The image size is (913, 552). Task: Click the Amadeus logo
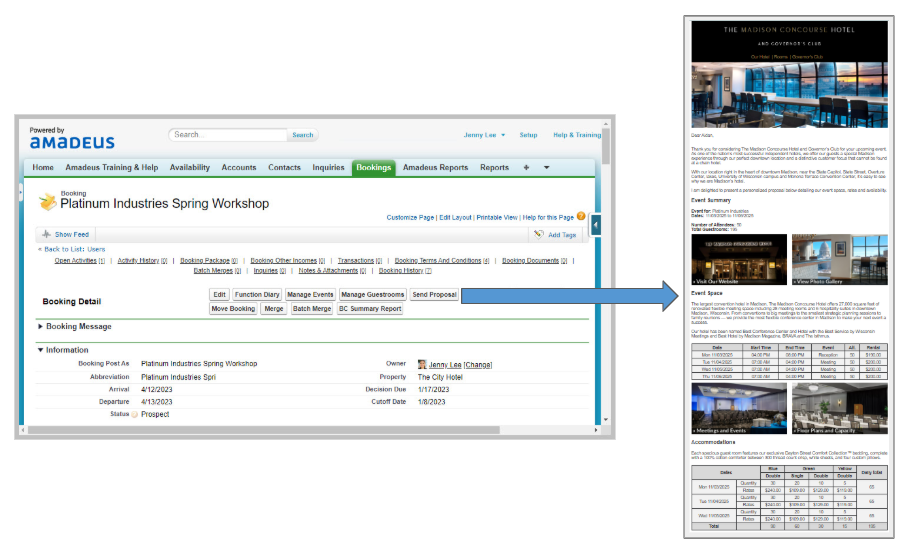coord(71,142)
